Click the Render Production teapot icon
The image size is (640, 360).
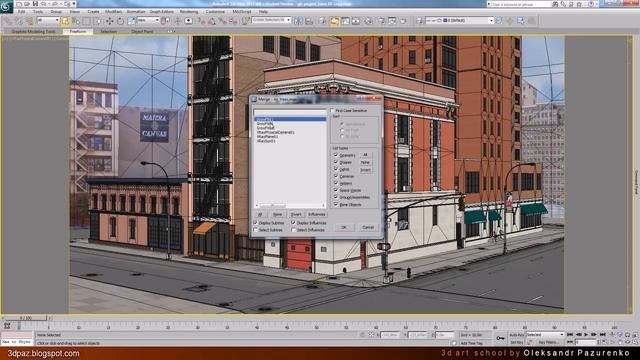coord(403,21)
